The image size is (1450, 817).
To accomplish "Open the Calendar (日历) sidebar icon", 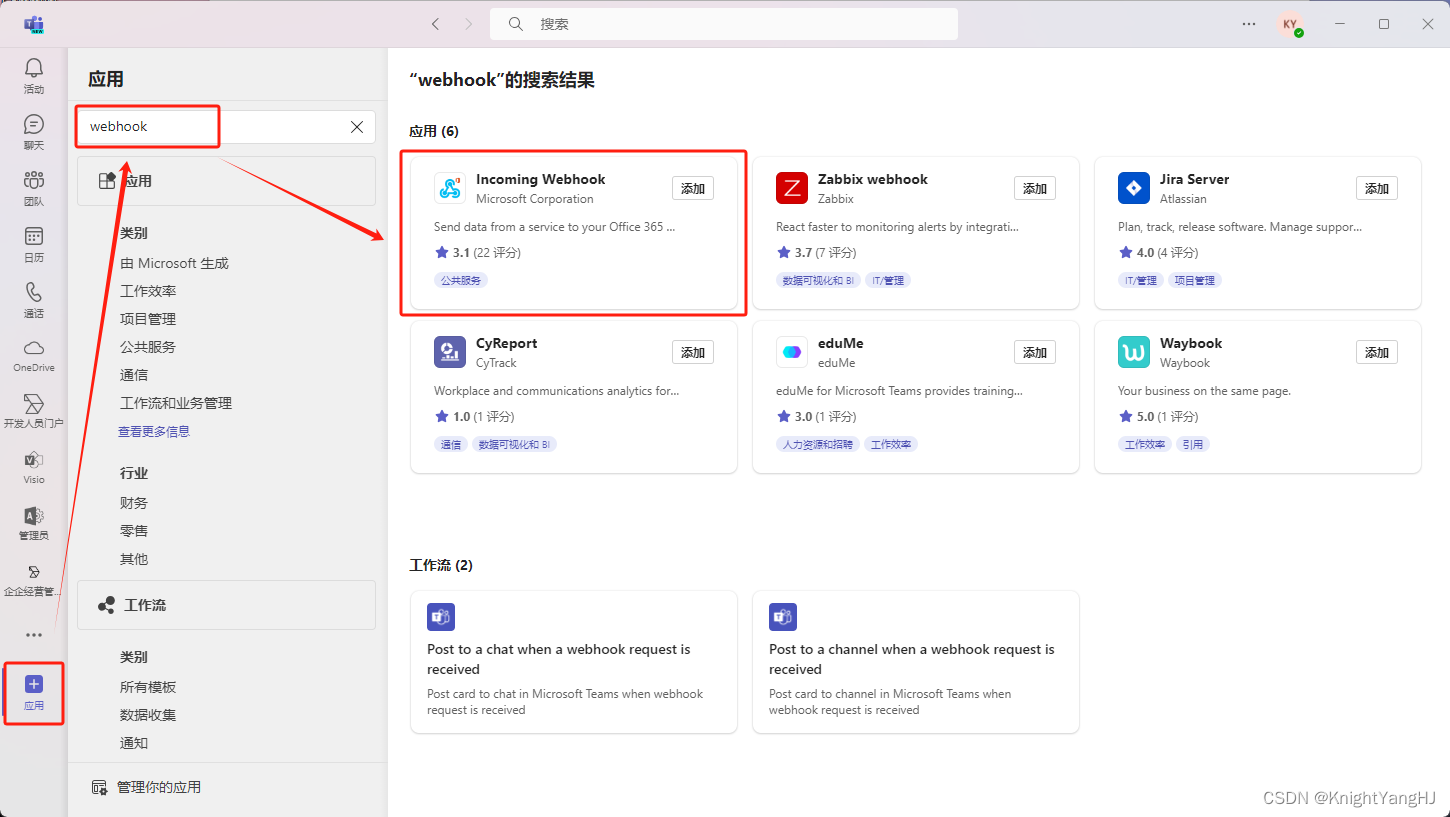I will (x=34, y=236).
